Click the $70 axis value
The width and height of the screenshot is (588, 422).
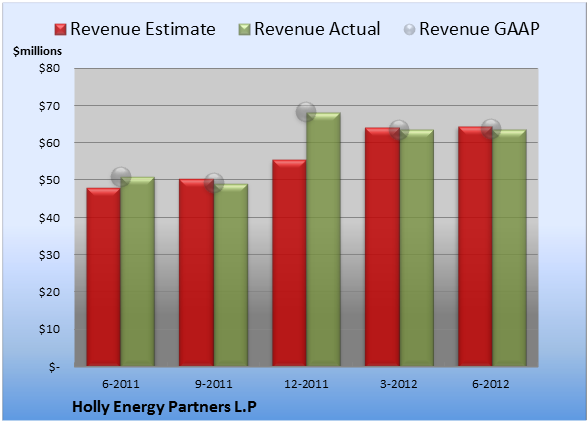[x=49, y=106]
